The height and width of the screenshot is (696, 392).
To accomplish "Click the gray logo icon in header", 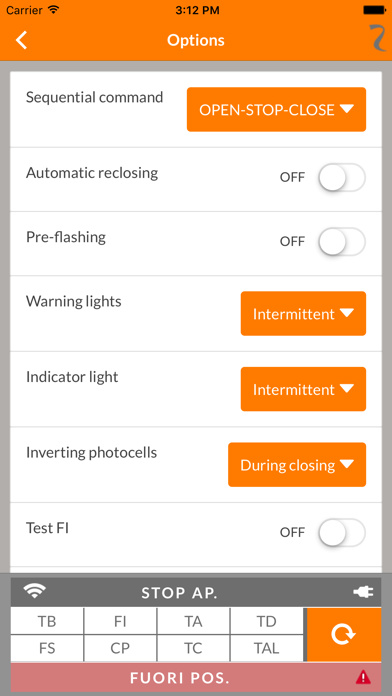I will coord(379,38).
